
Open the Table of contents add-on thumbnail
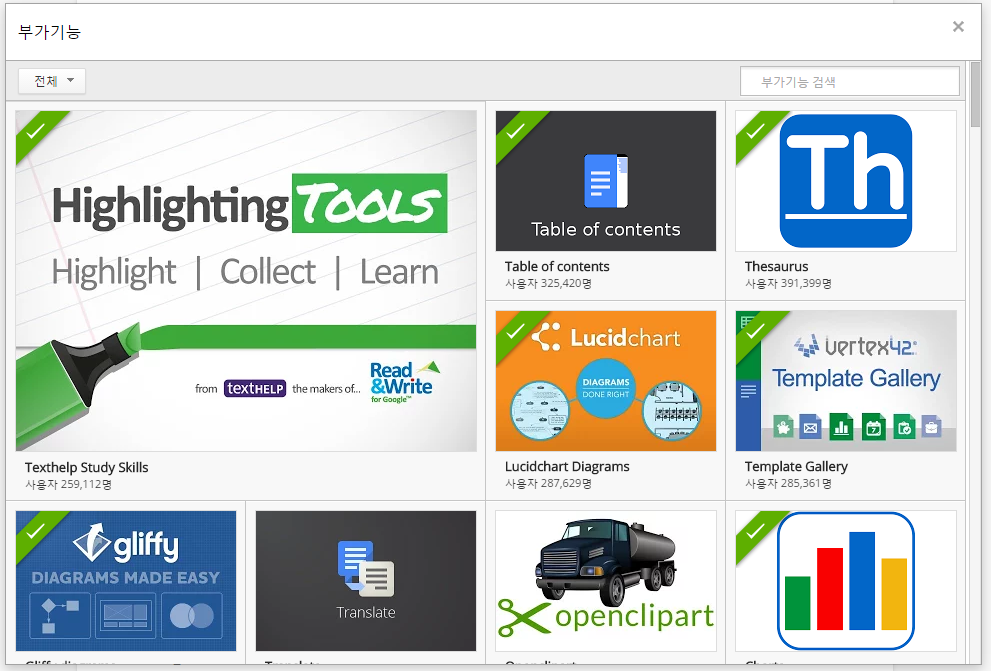tap(605, 181)
